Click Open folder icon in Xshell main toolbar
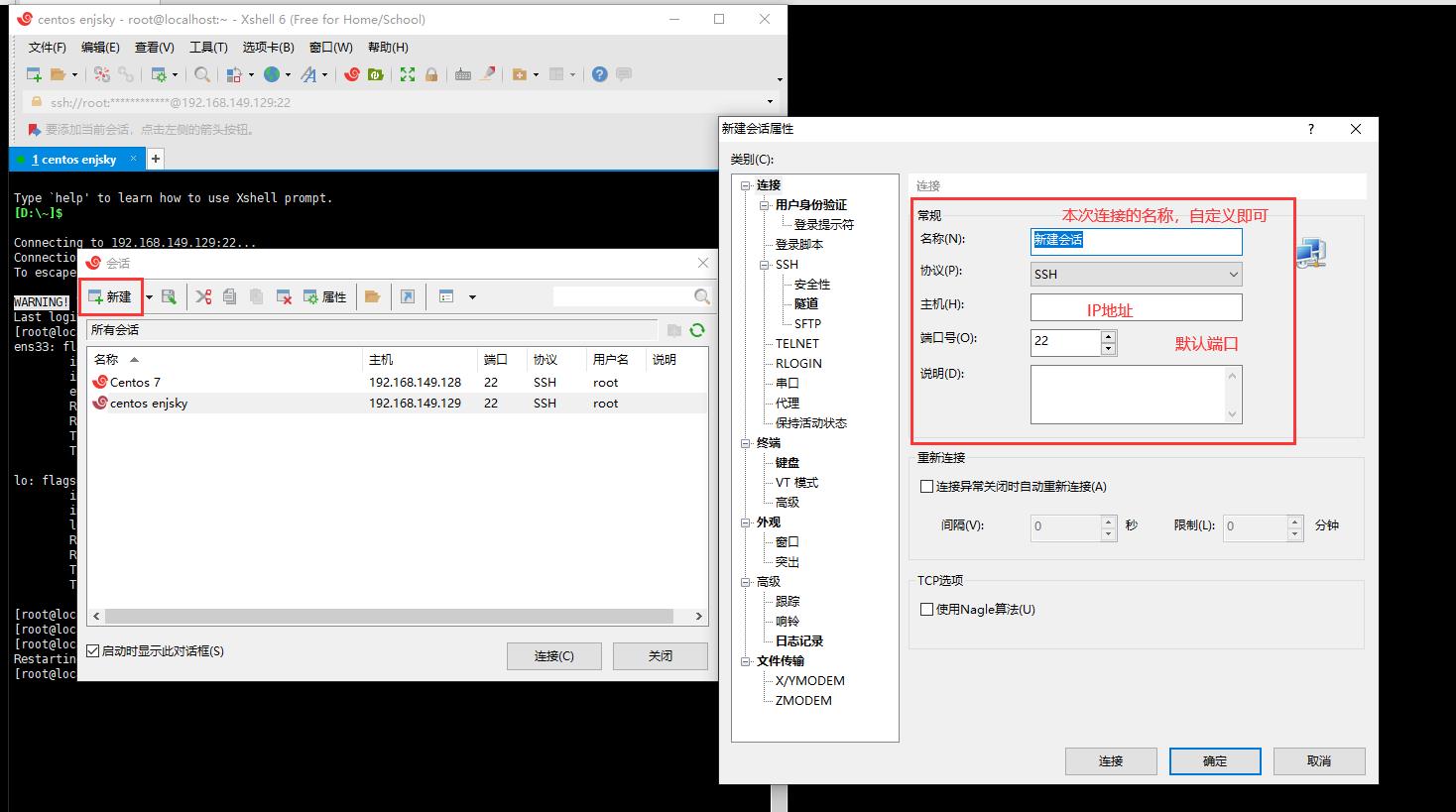This screenshot has height=812, width=1456. tap(58, 74)
